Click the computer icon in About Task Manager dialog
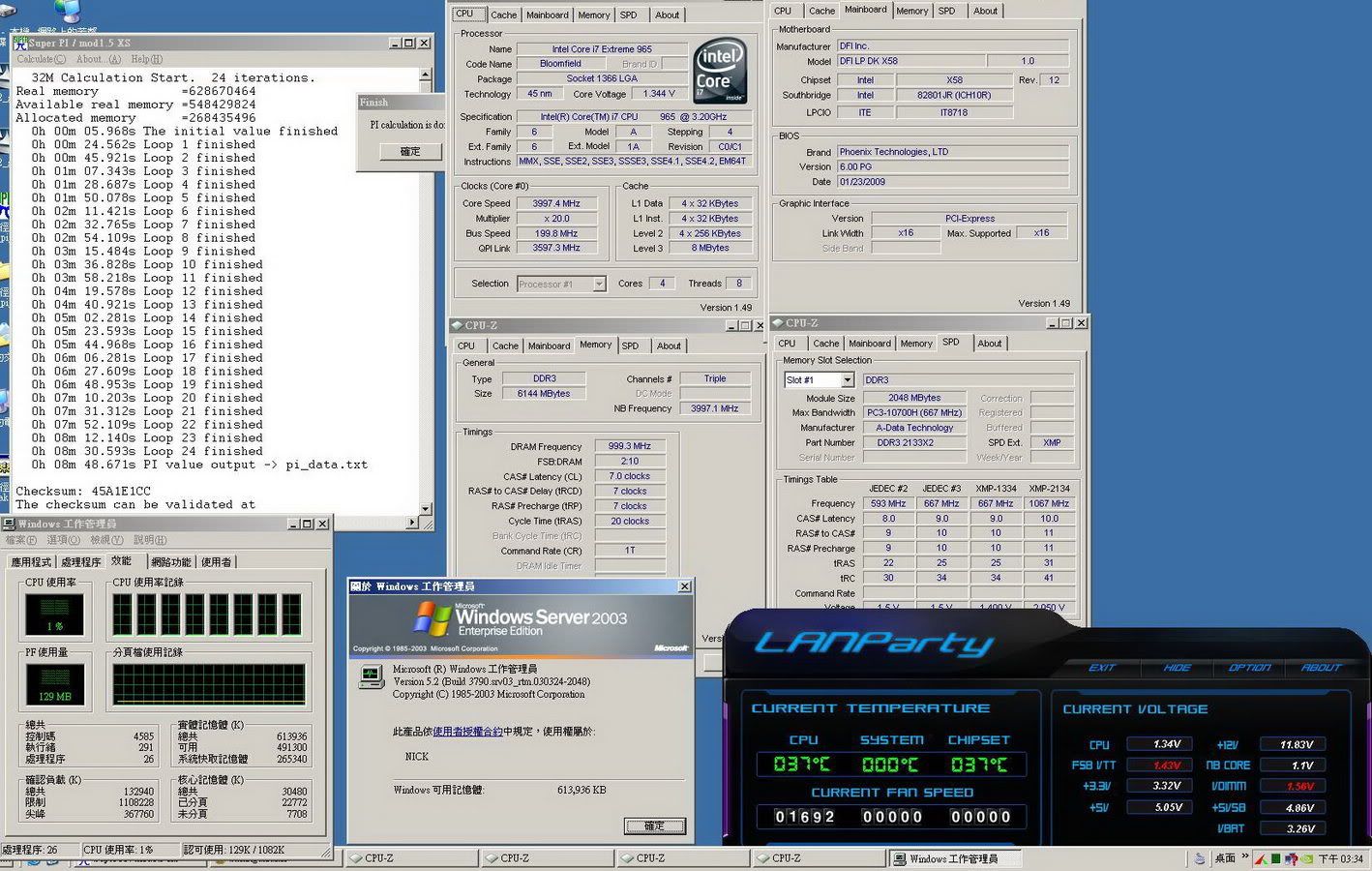The height and width of the screenshot is (871, 1372). (x=372, y=676)
